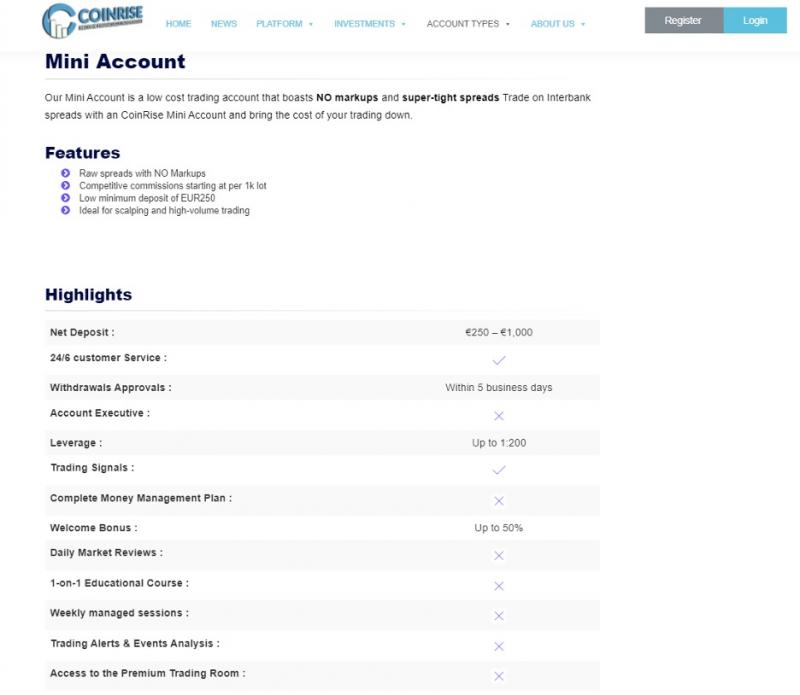Click "Low minimum deposit of EUR250" text
Viewport: 800px width, 695px height.
[147, 198]
